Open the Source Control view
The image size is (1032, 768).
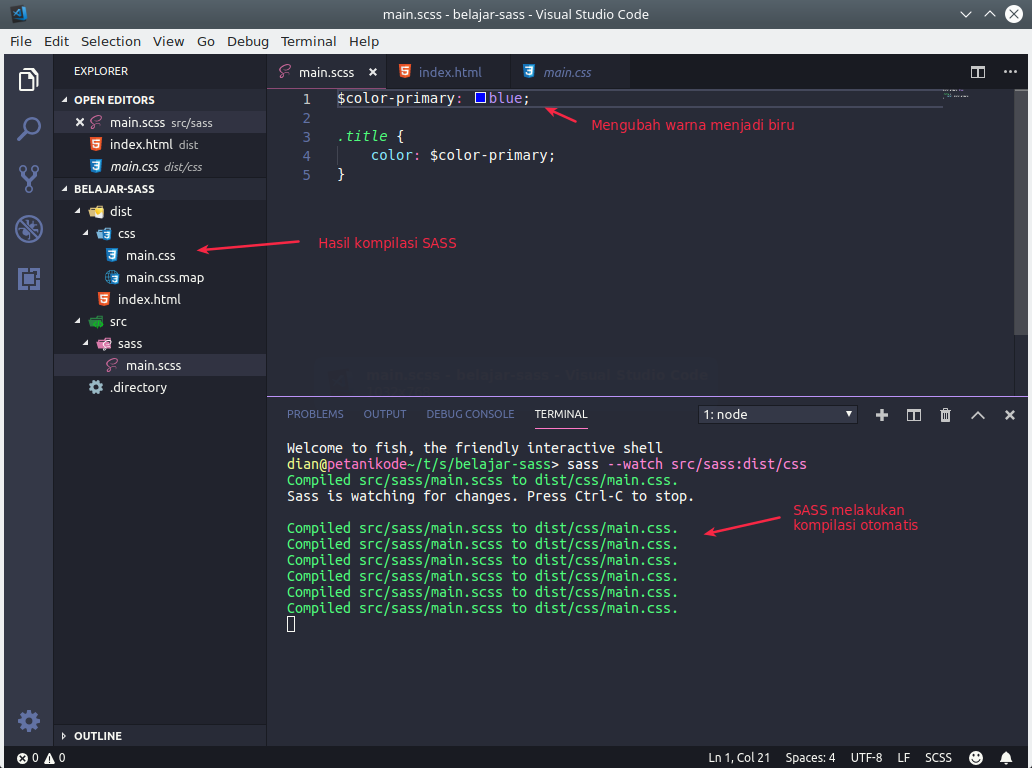point(29,179)
